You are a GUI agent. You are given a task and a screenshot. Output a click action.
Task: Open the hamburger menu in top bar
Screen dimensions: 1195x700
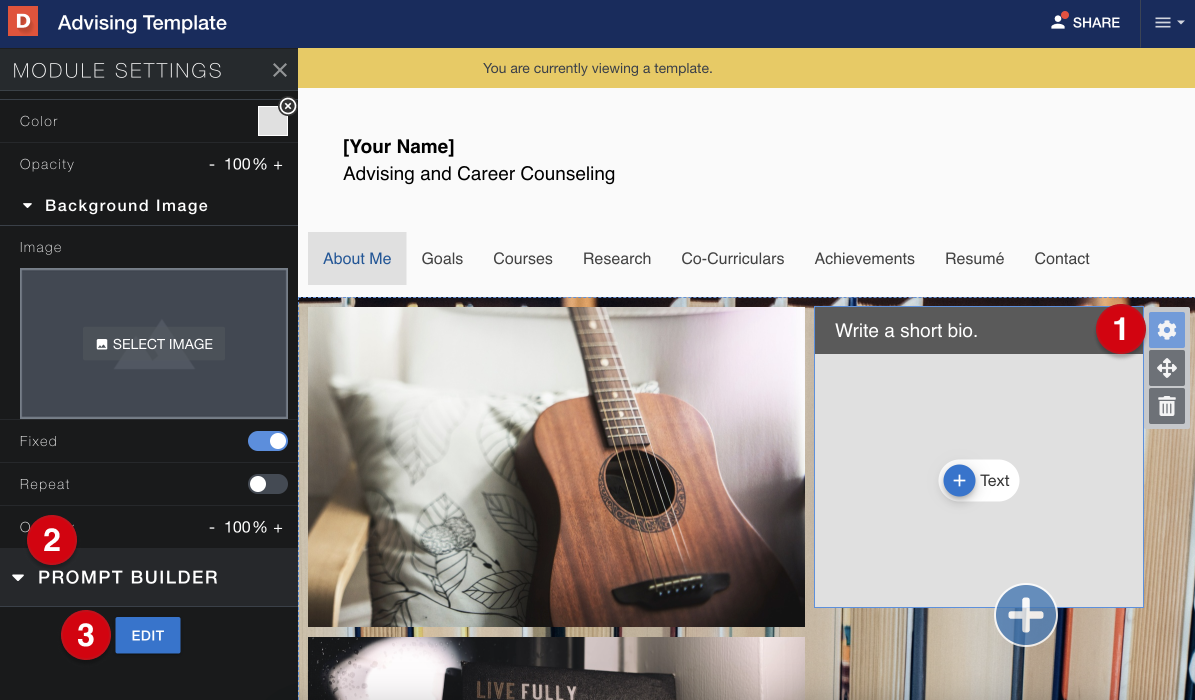click(x=1168, y=23)
